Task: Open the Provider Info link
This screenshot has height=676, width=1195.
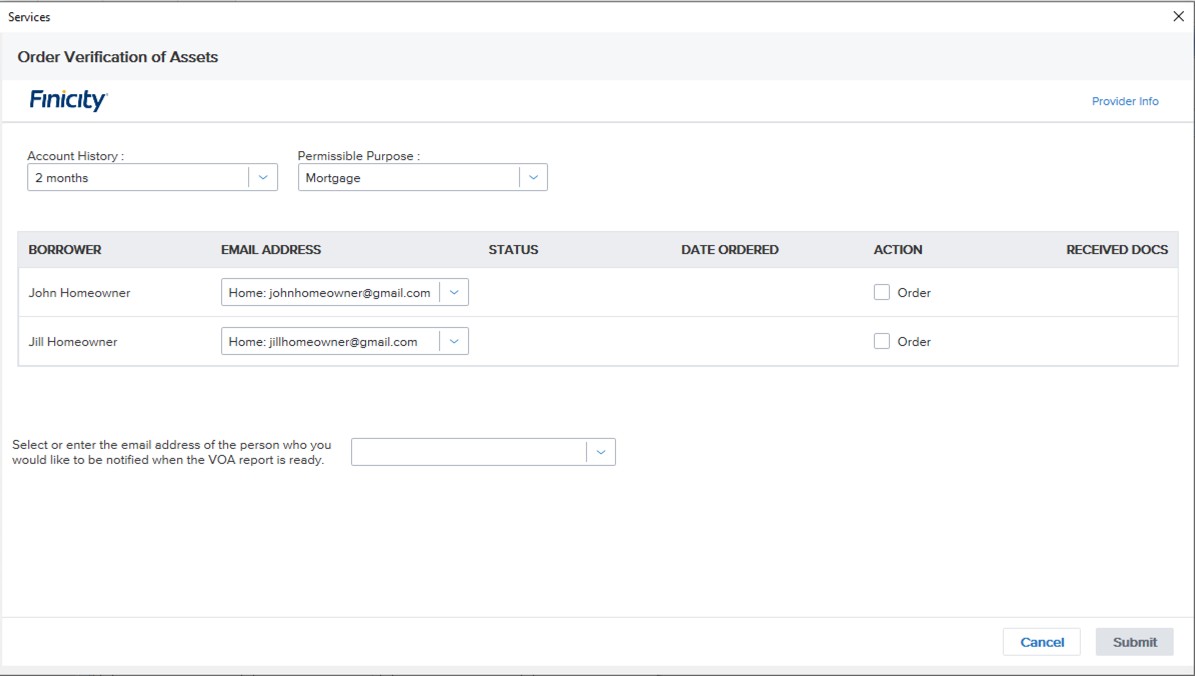Action: [1125, 101]
